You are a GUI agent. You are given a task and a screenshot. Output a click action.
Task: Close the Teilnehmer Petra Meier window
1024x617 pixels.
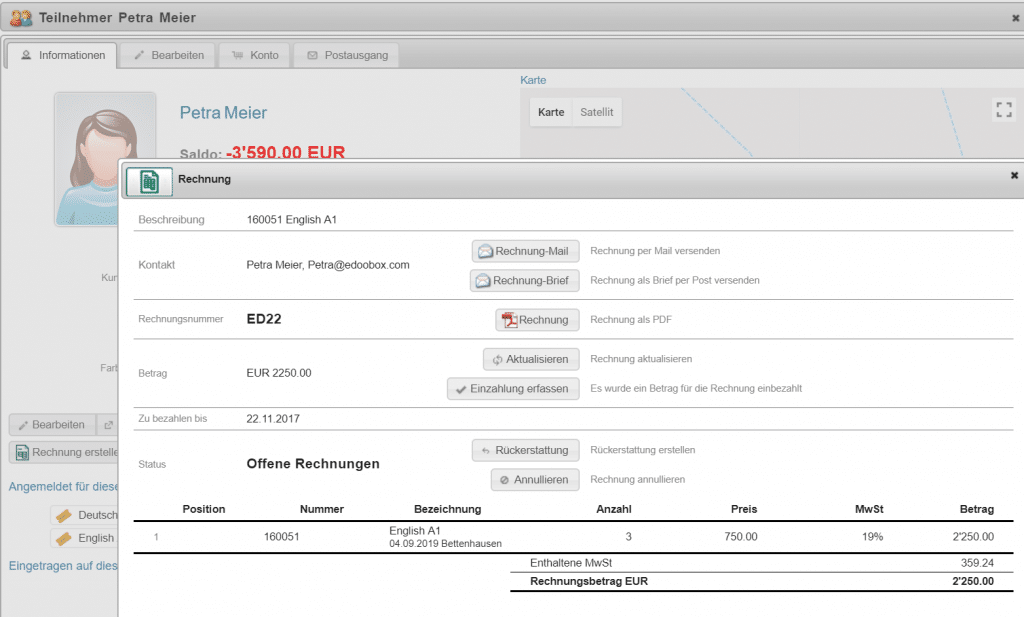click(x=1016, y=18)
